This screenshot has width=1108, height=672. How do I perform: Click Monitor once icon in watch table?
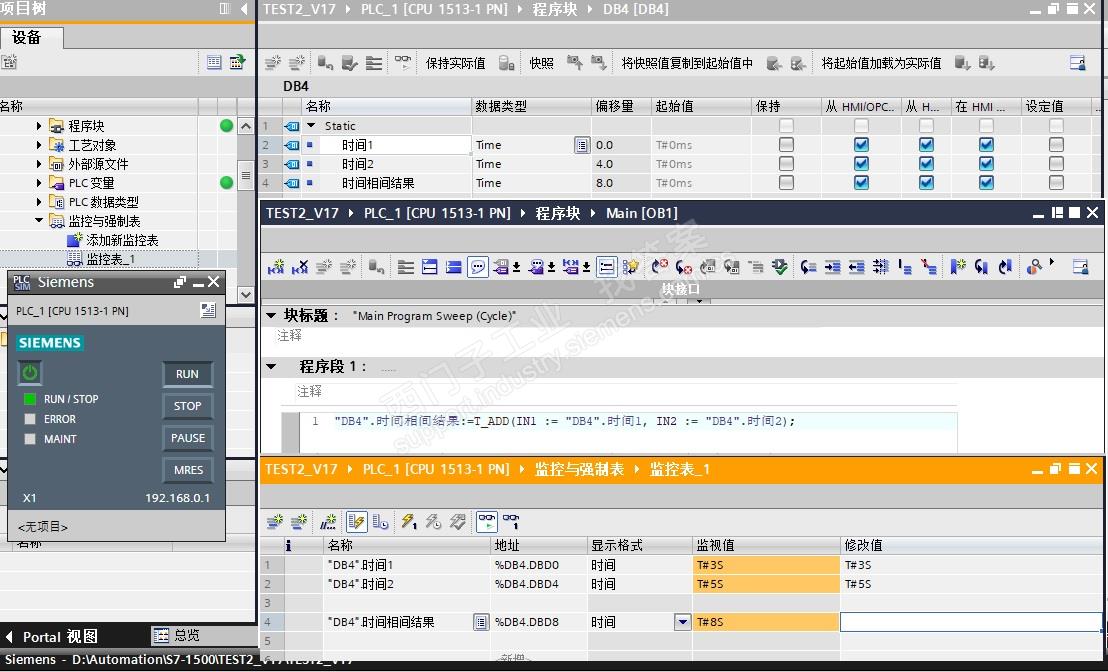click(x=511, y=521)
